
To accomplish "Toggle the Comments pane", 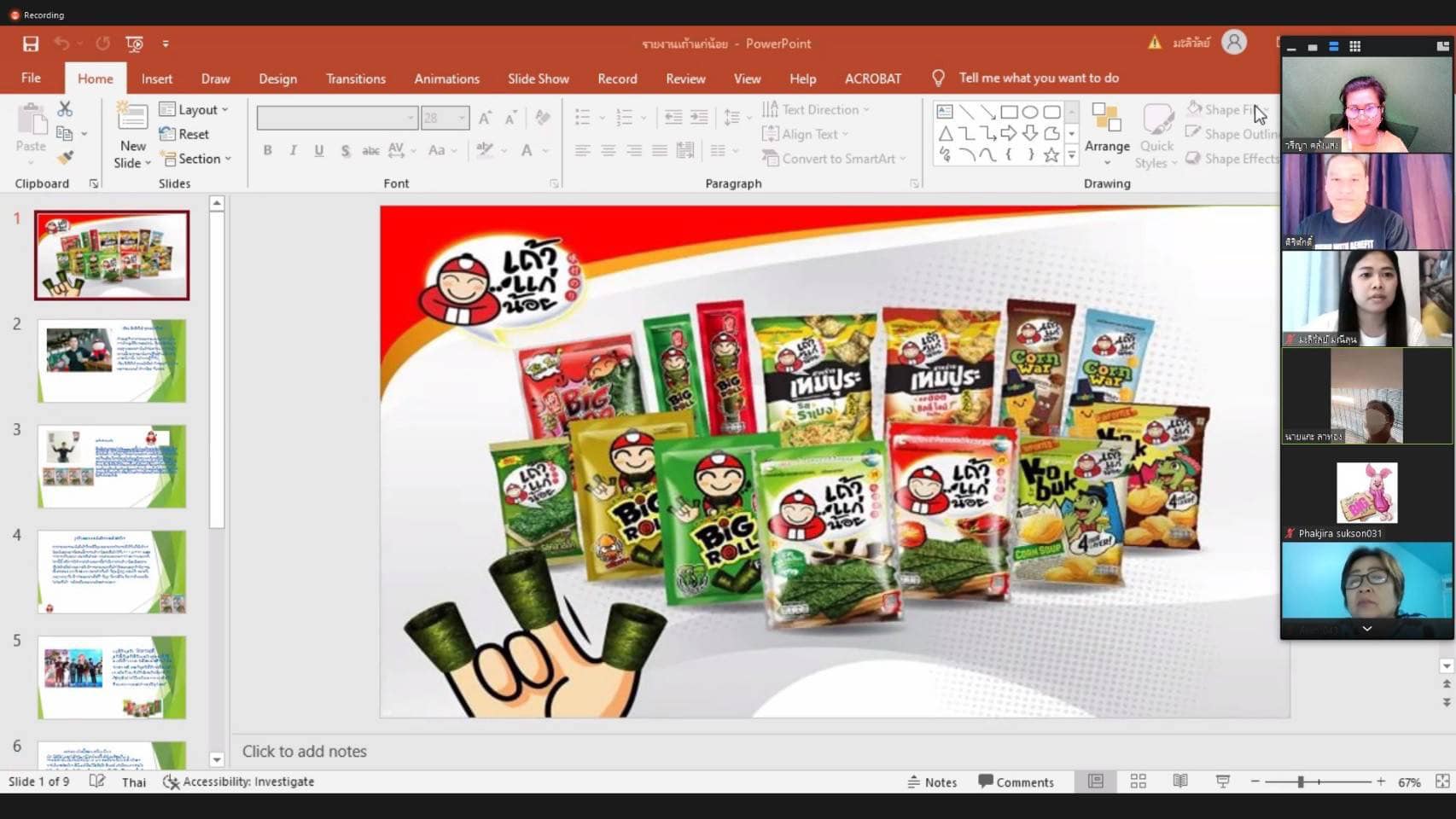I will click(1016, 782).
